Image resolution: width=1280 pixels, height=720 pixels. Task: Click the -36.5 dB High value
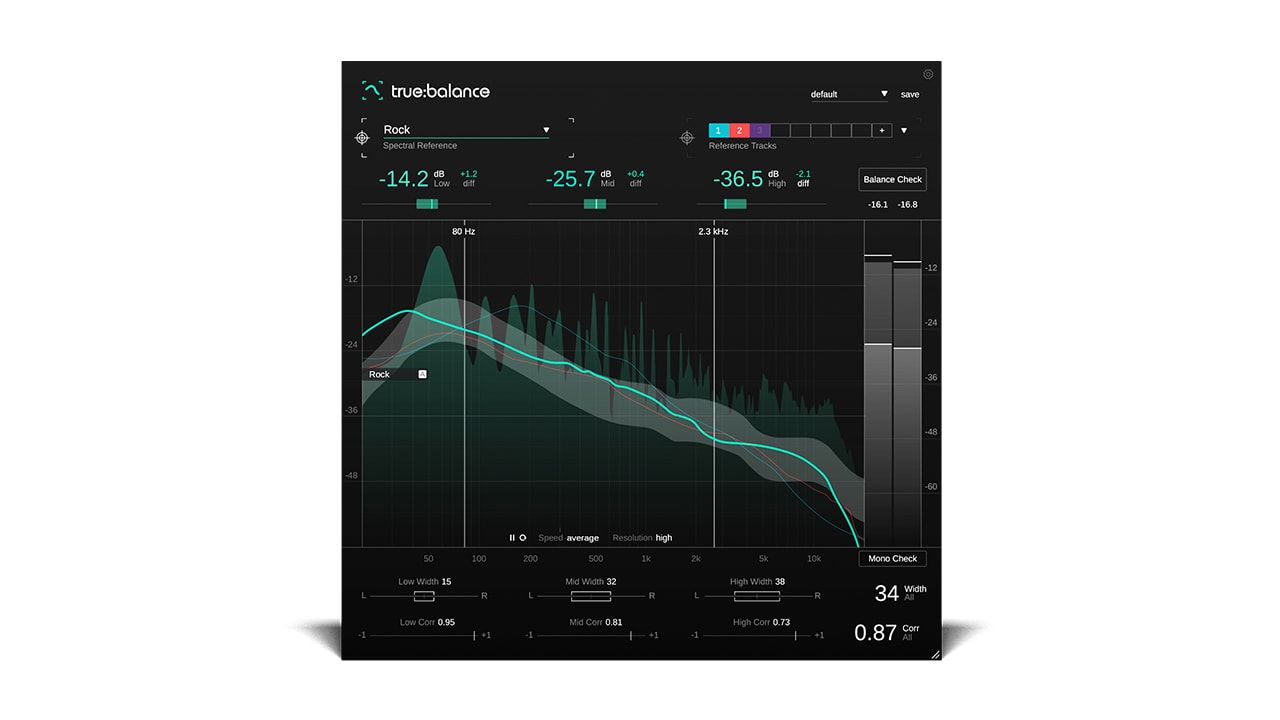[x=738, y=179]
